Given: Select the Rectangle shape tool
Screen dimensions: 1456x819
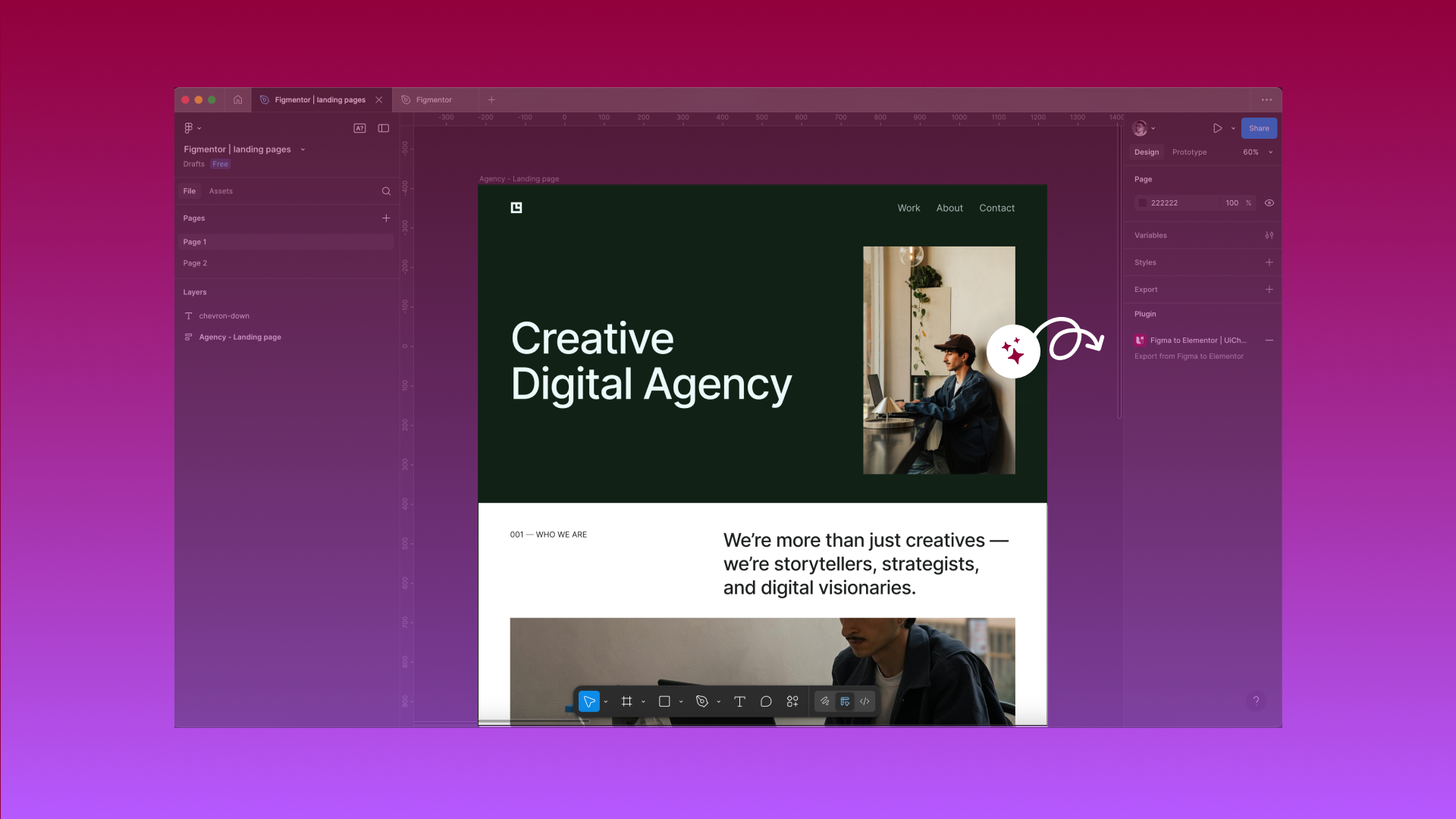Looking at the screenshot, I should coord(666,701).
